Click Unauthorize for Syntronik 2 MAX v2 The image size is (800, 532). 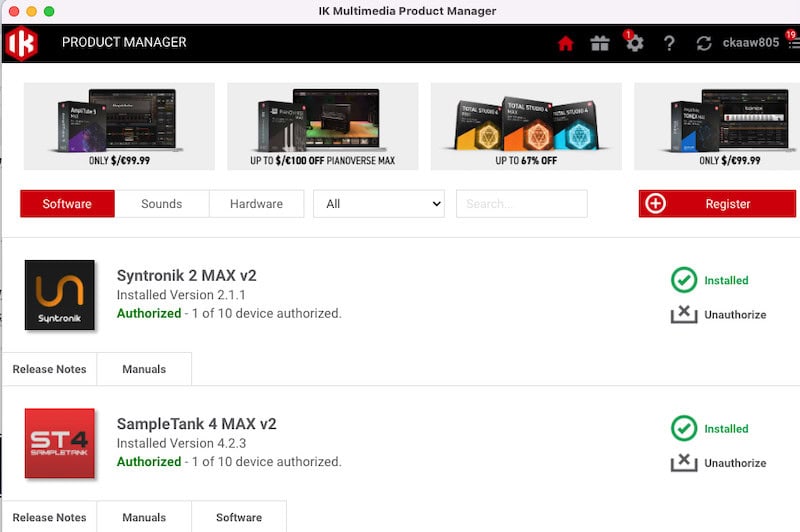pyautogui.click(x=718, y=315)
